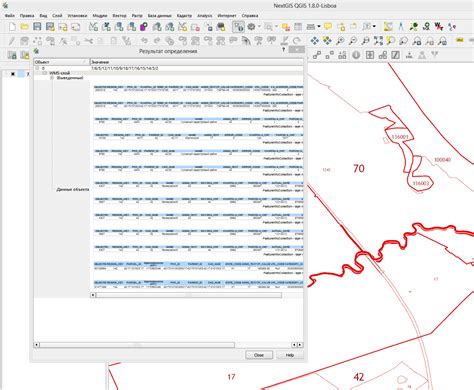Click Zoom to Selection icon
This screenshot has width=474, height=390.
coord(391,41)
